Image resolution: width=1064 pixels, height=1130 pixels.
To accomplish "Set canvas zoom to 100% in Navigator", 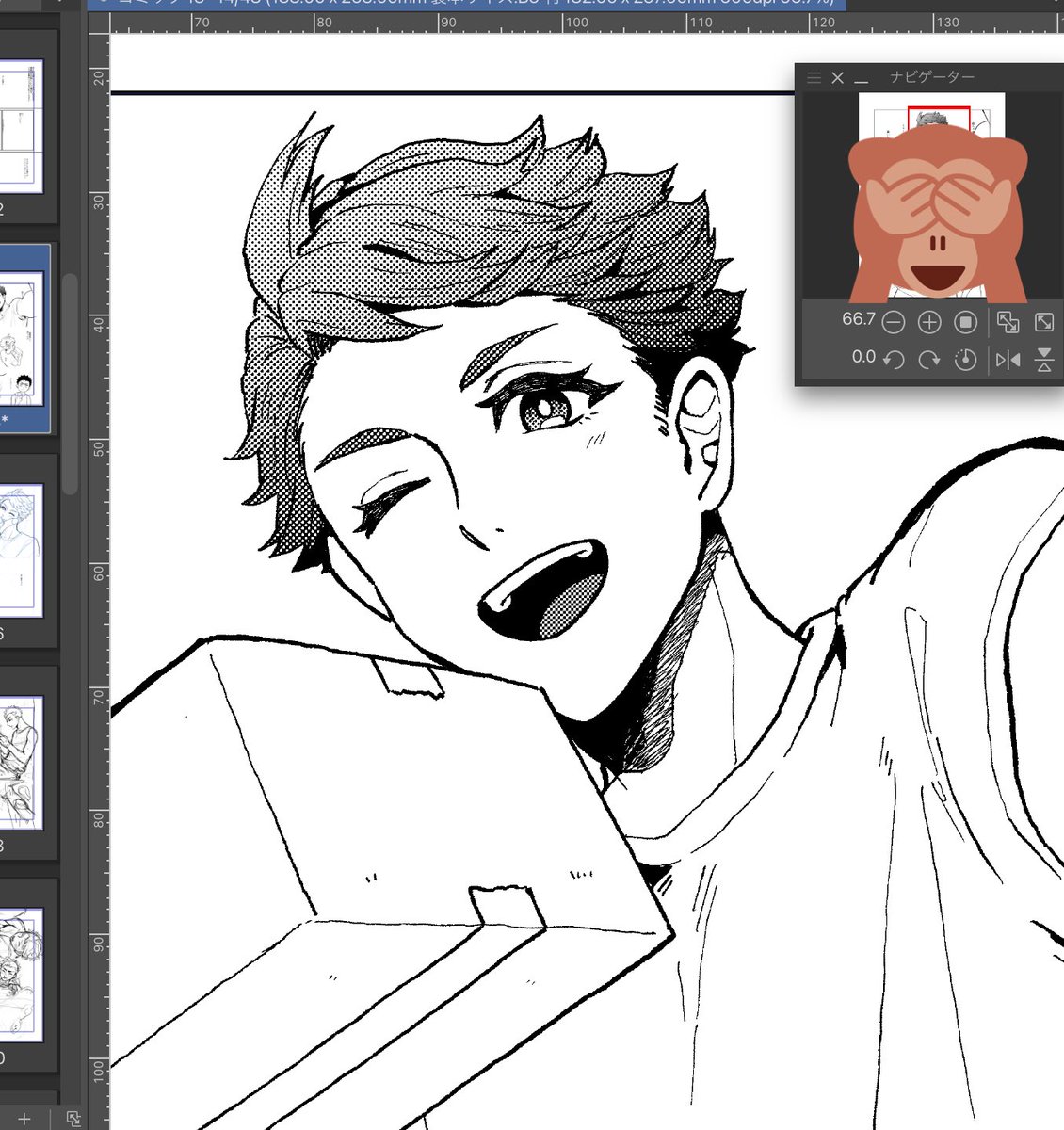I will click(965, 322).
